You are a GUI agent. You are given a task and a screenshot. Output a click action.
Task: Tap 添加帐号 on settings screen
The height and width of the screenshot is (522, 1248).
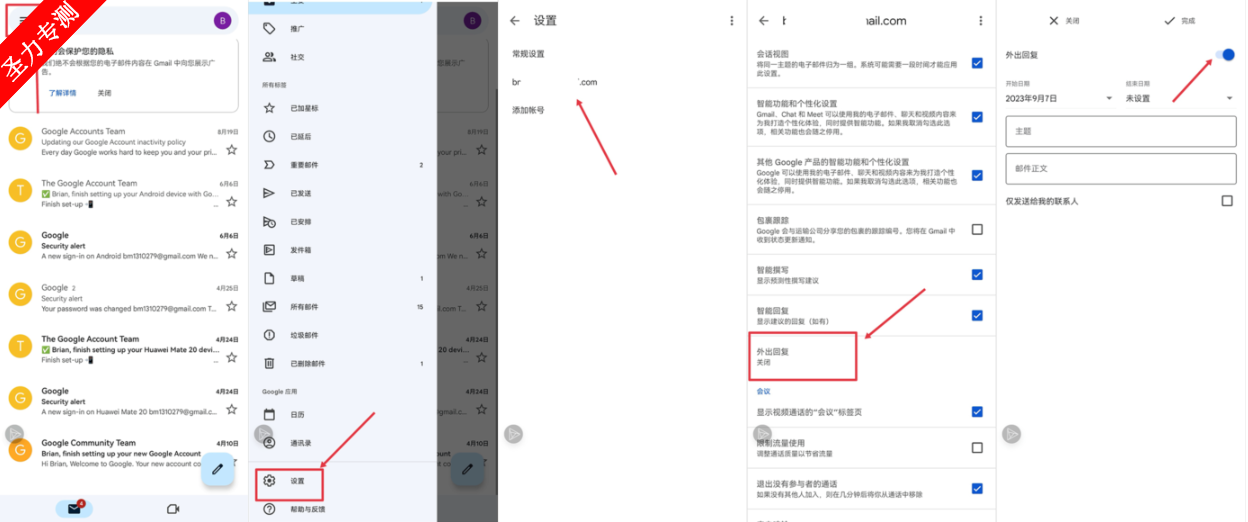(x=528, y=110)
